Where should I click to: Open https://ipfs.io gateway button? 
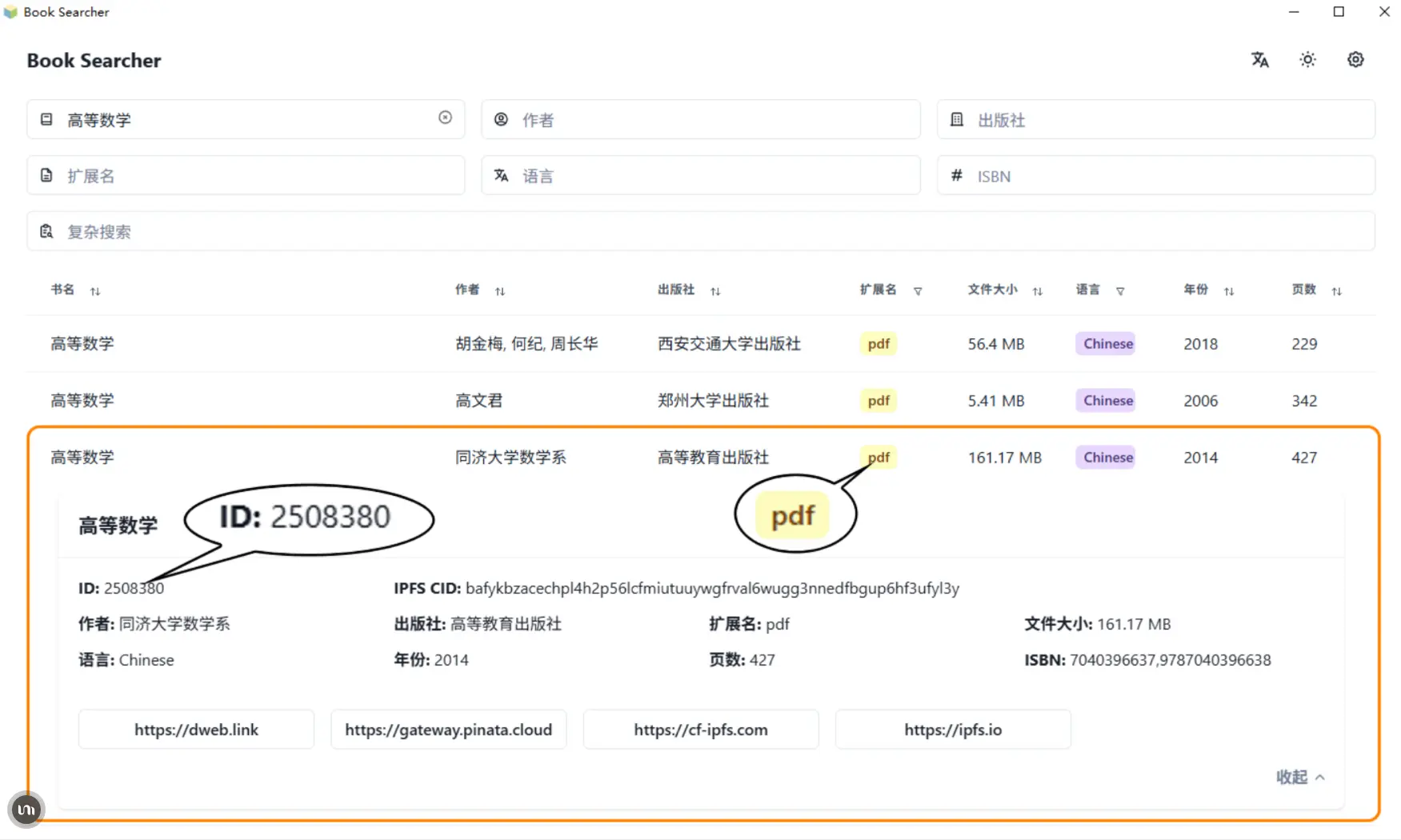[953, 730]
